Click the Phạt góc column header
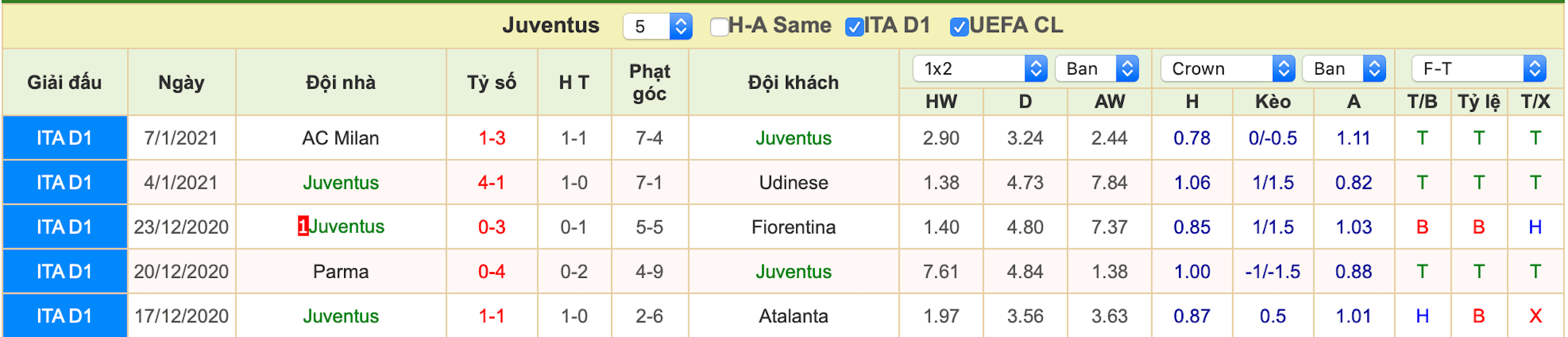1568x337 pixels. (650, 82)
